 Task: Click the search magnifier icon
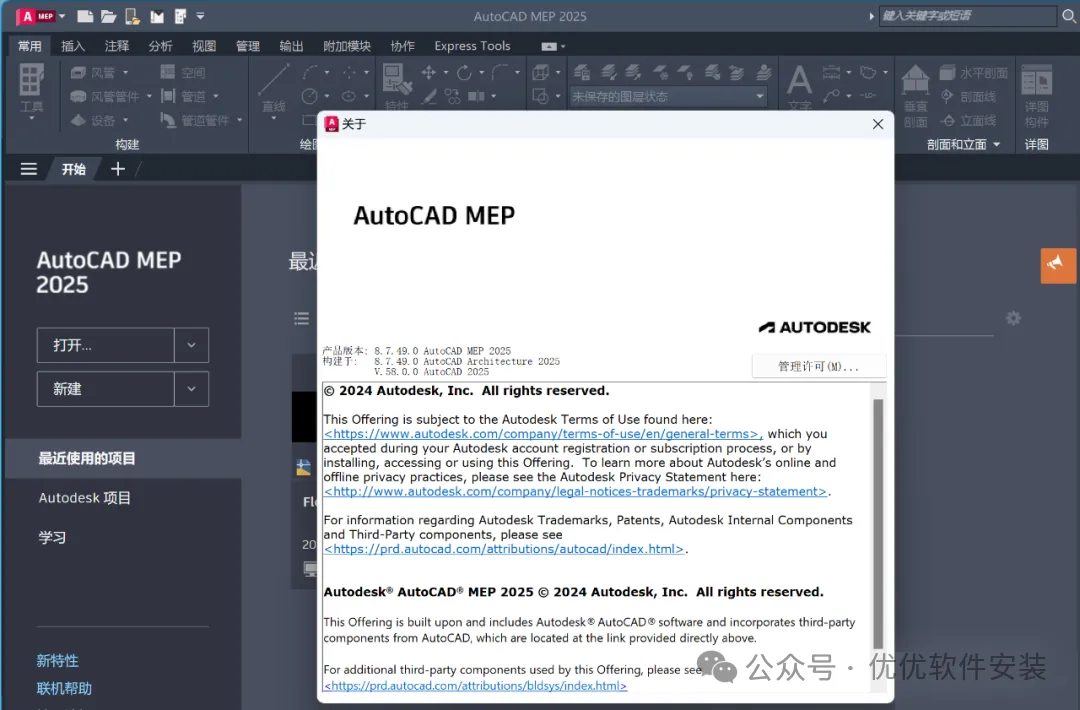click(x=1068, y=16)
